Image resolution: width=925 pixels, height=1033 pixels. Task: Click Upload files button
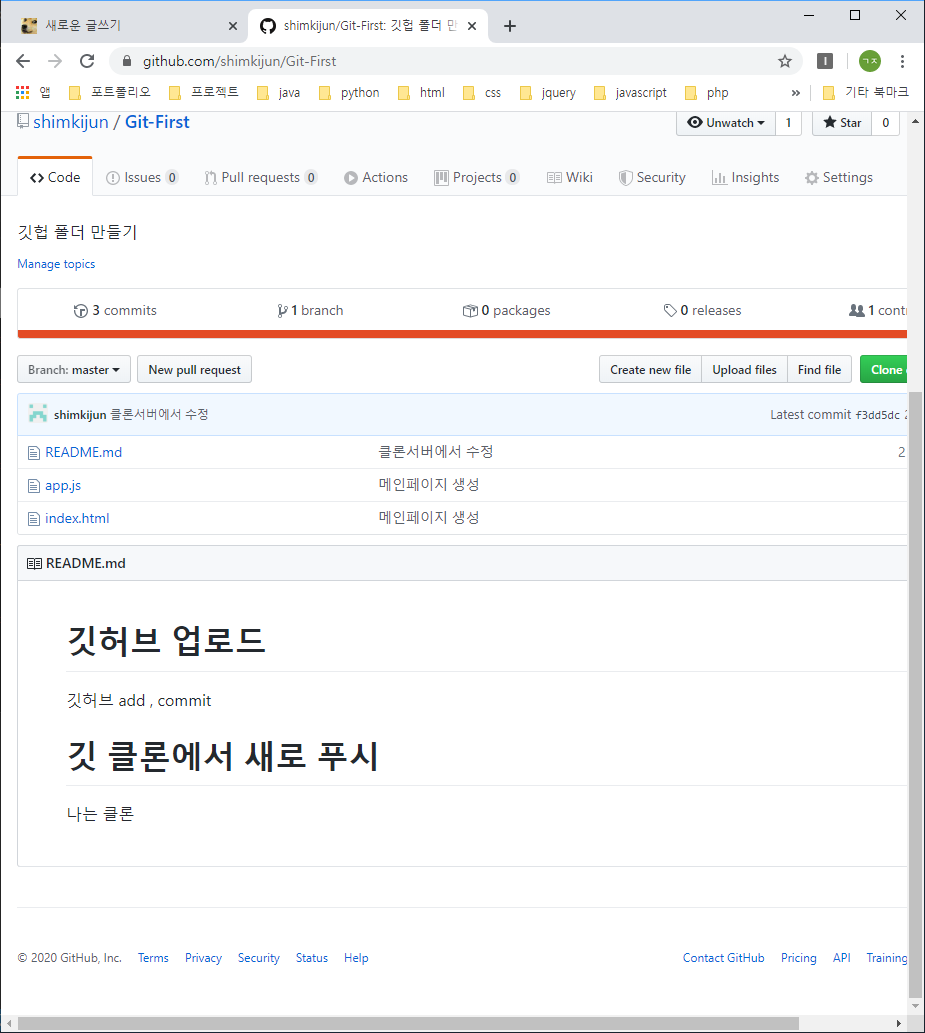pos(744,370)
